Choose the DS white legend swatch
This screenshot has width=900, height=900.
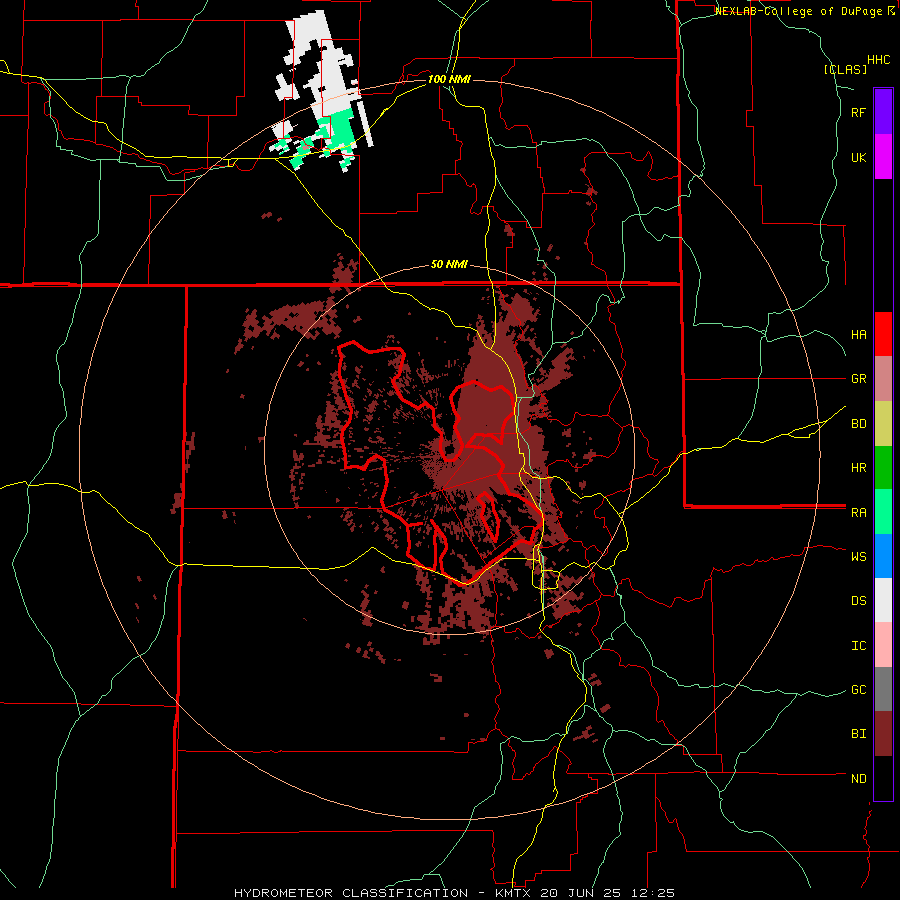883,600
